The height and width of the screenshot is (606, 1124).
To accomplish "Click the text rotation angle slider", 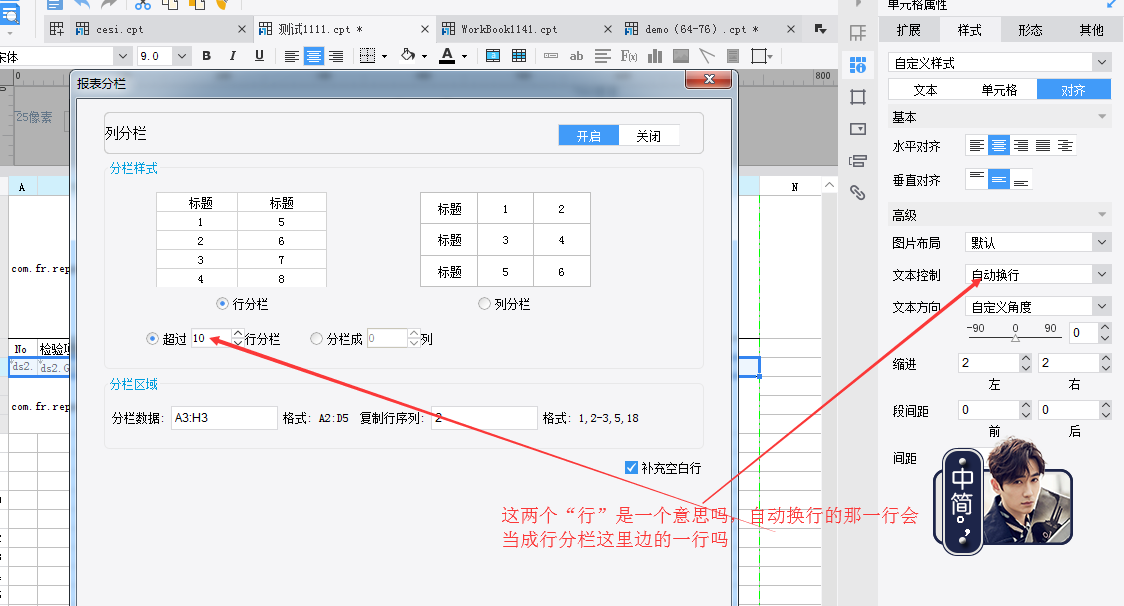I will 1015,338.
